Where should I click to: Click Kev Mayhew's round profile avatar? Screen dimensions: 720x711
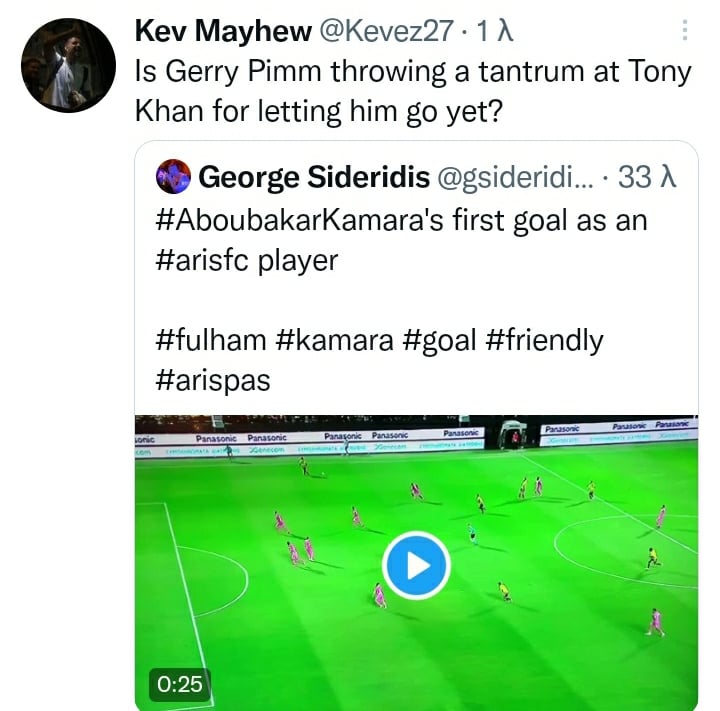click(x=67, y=64)
